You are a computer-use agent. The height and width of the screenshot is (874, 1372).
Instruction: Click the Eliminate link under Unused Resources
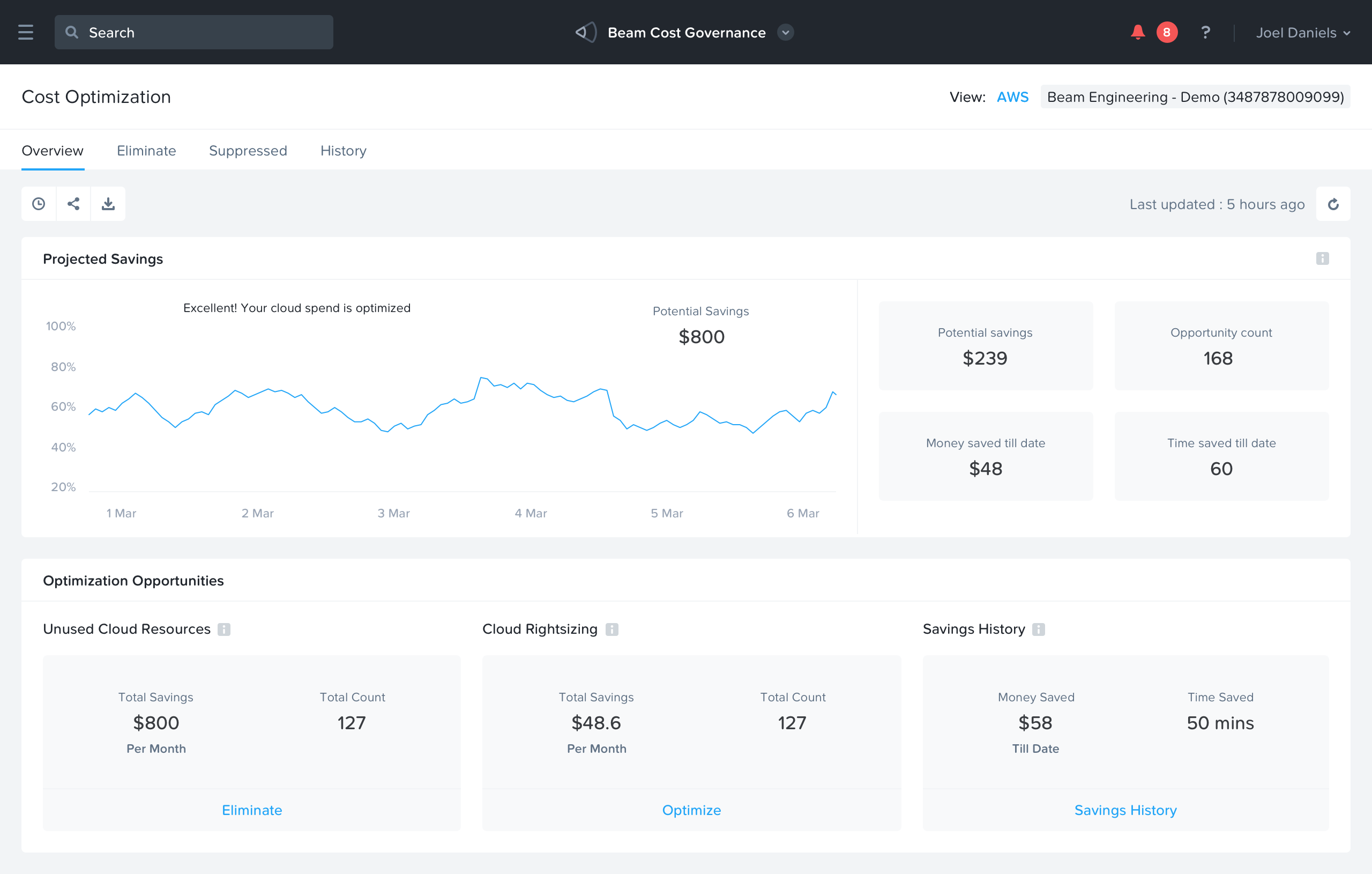252,810
